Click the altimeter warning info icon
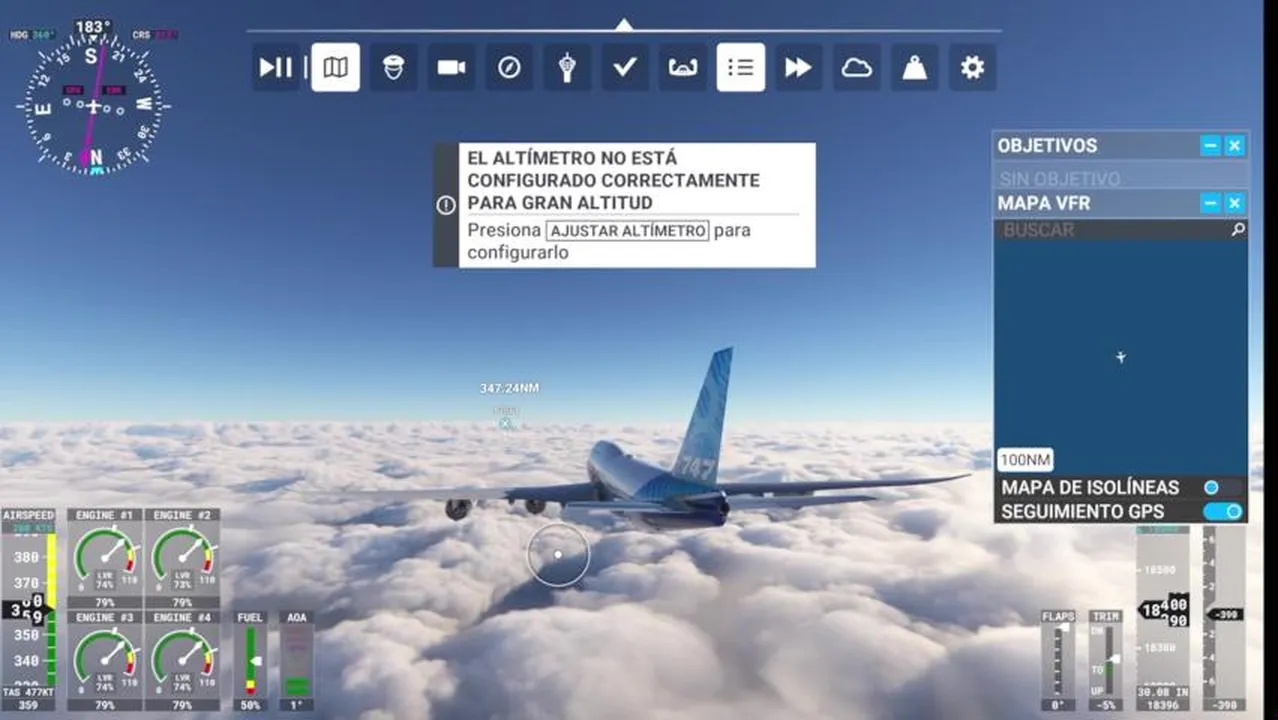Viewport: 1278px width, 720px height. 446,205
